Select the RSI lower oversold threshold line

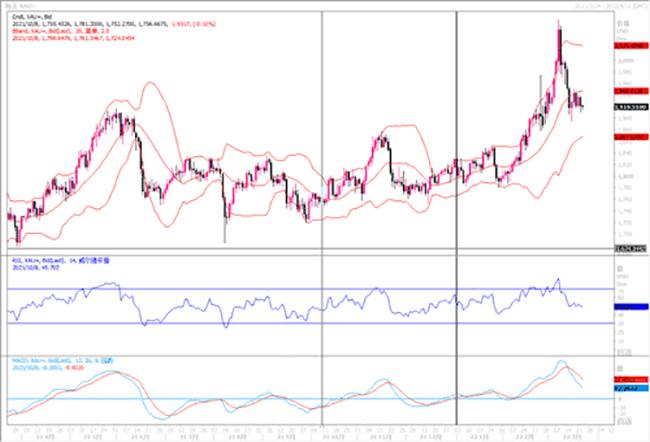(x=300, y=323)
